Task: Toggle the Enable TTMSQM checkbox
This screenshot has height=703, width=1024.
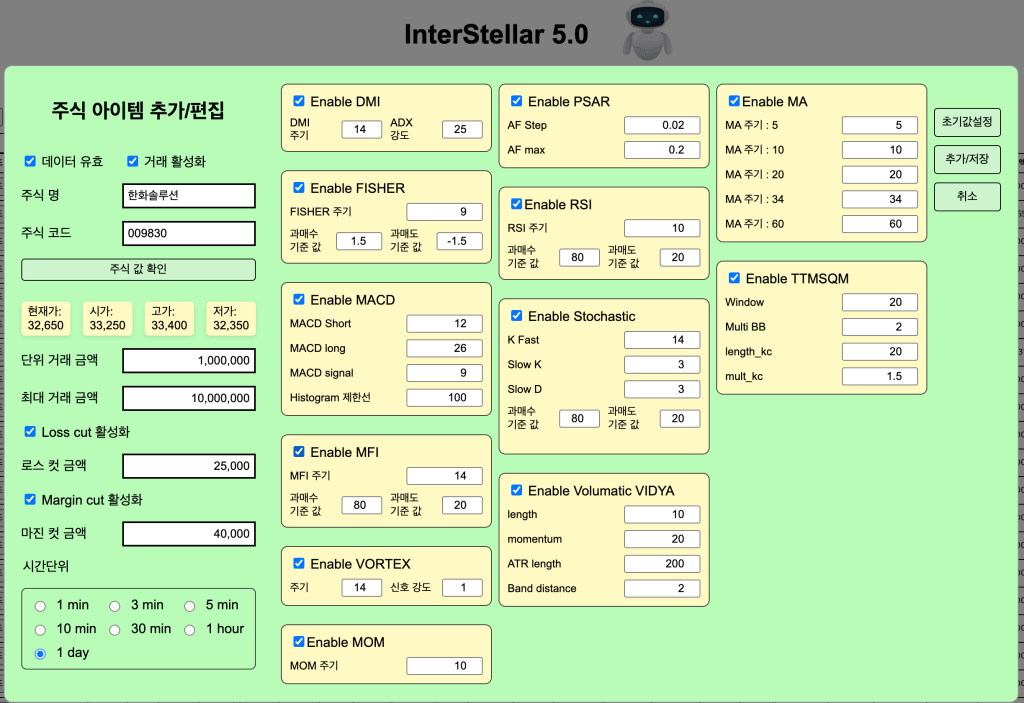Action: (x=735, y=278)
